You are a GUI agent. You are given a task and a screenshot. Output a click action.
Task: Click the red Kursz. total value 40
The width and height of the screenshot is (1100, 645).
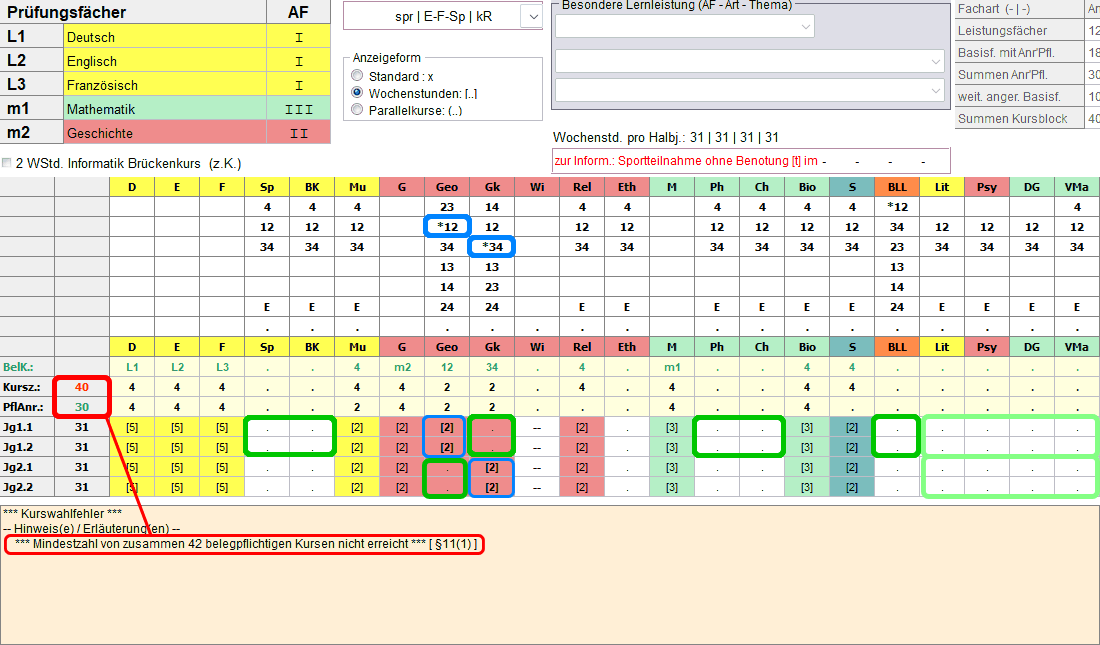click(82, 387)
